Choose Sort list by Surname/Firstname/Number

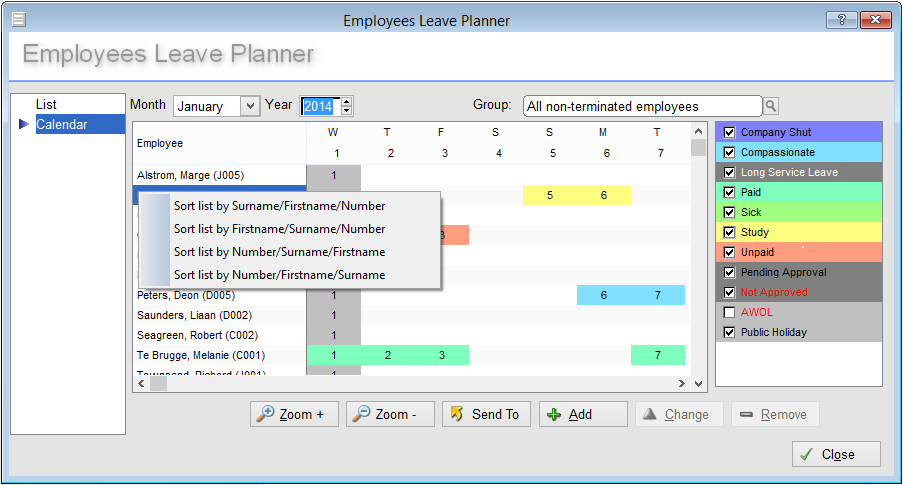pos(279,206)
